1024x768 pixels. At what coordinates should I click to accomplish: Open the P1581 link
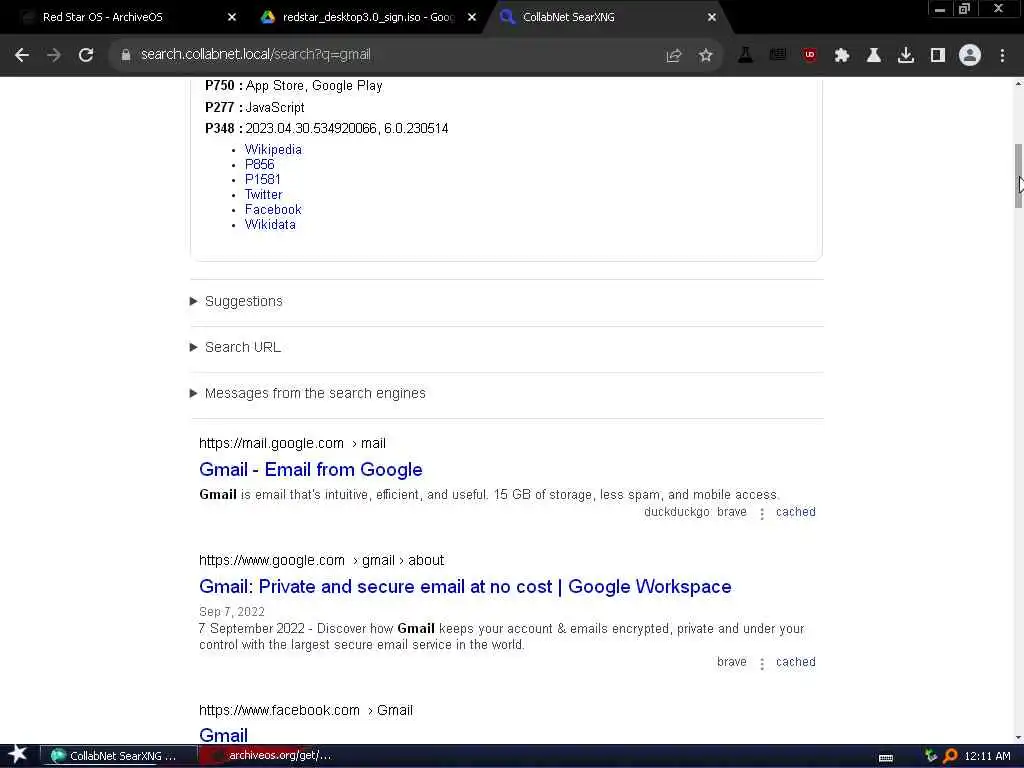[x=263, y=180]
